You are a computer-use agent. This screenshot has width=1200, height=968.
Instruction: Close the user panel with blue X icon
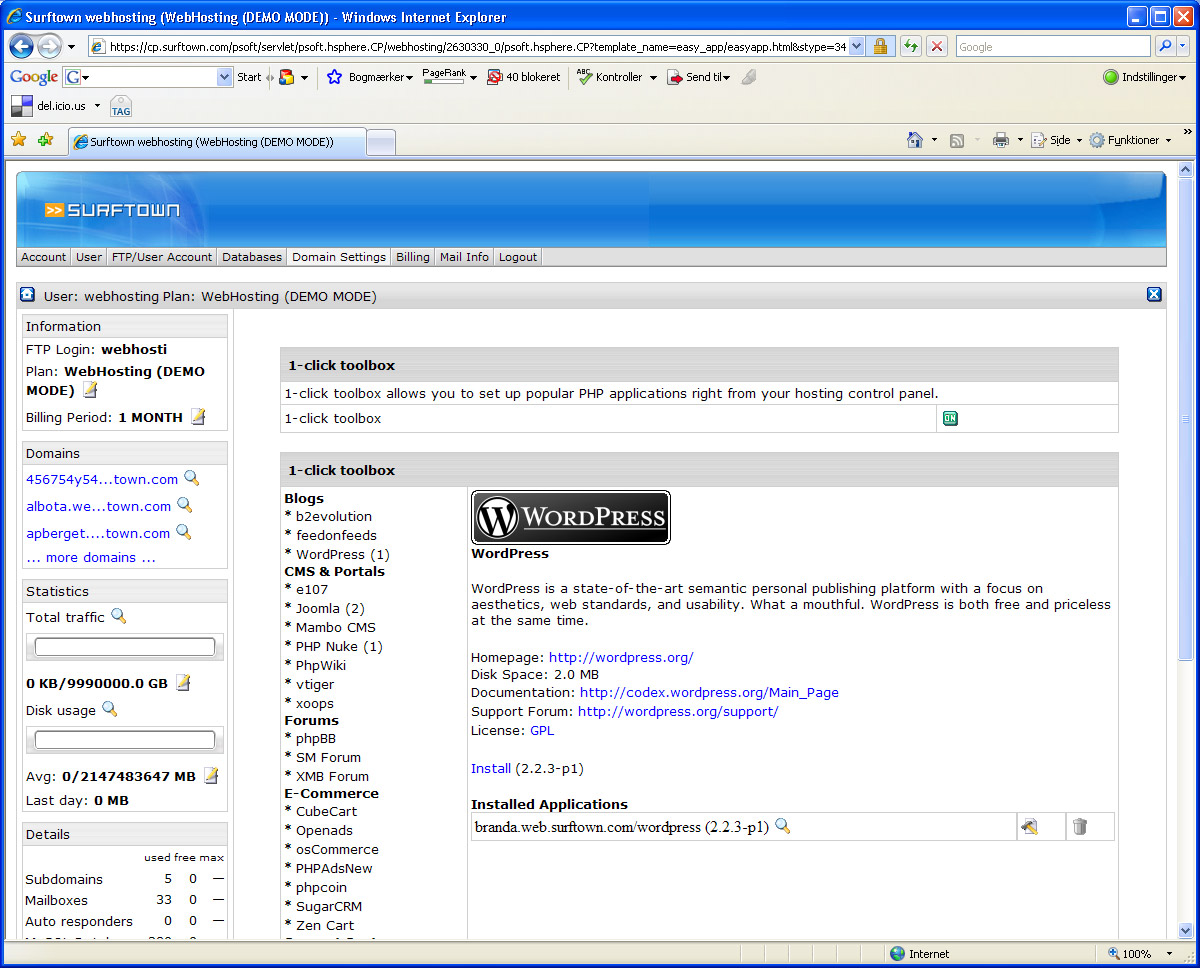(1153, 294)
